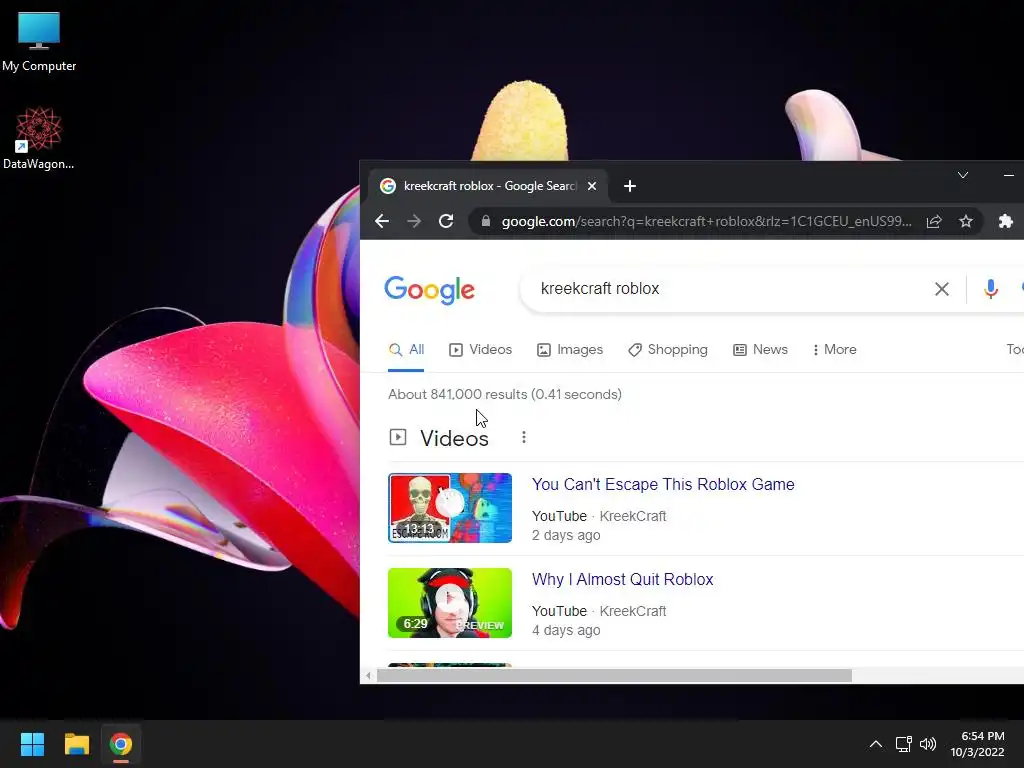
Task: Reload the Google search page
Action: pyautogui.click(x=446, y=221)
